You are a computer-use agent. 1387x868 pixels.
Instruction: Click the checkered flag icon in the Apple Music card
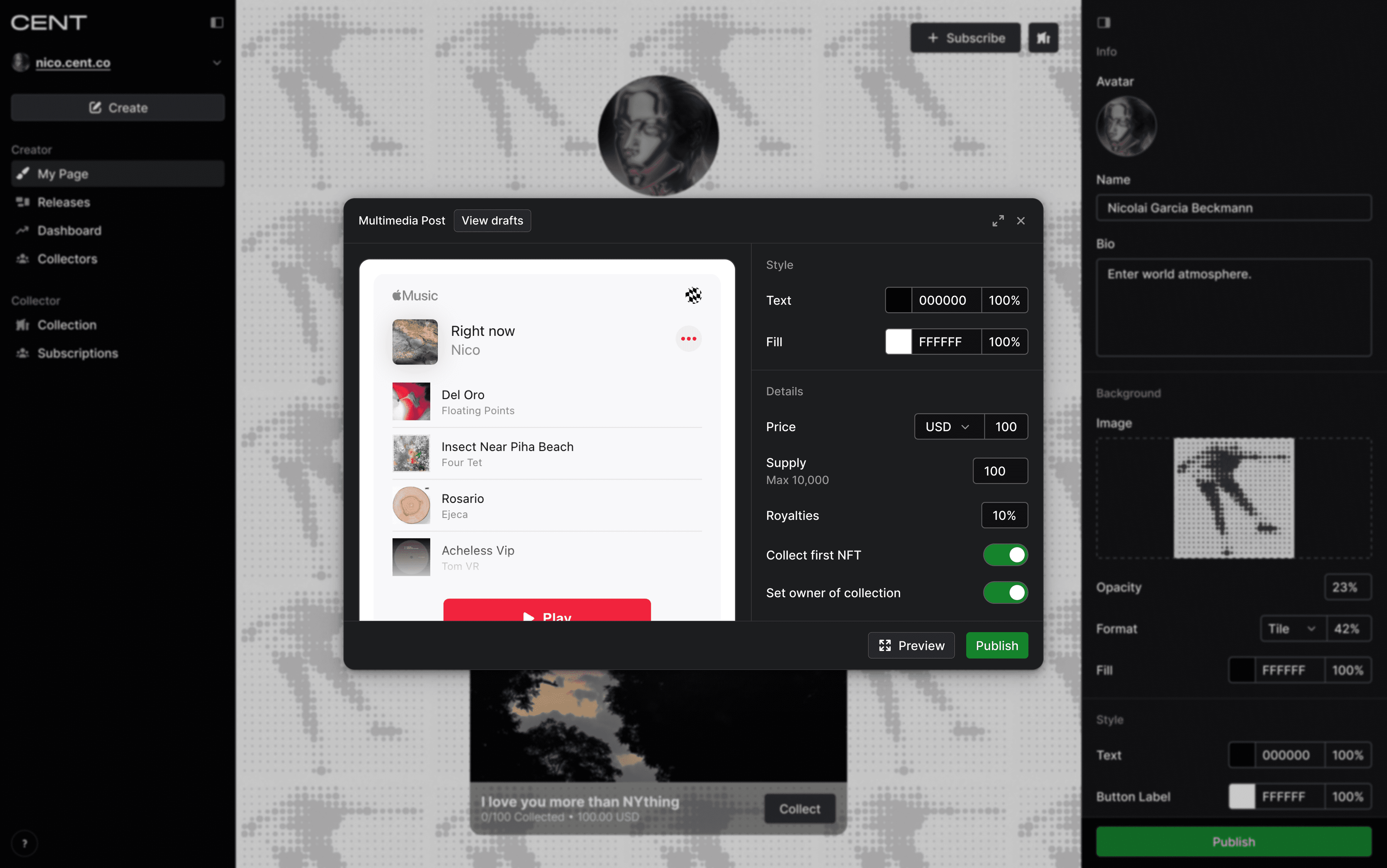(693, 295)
